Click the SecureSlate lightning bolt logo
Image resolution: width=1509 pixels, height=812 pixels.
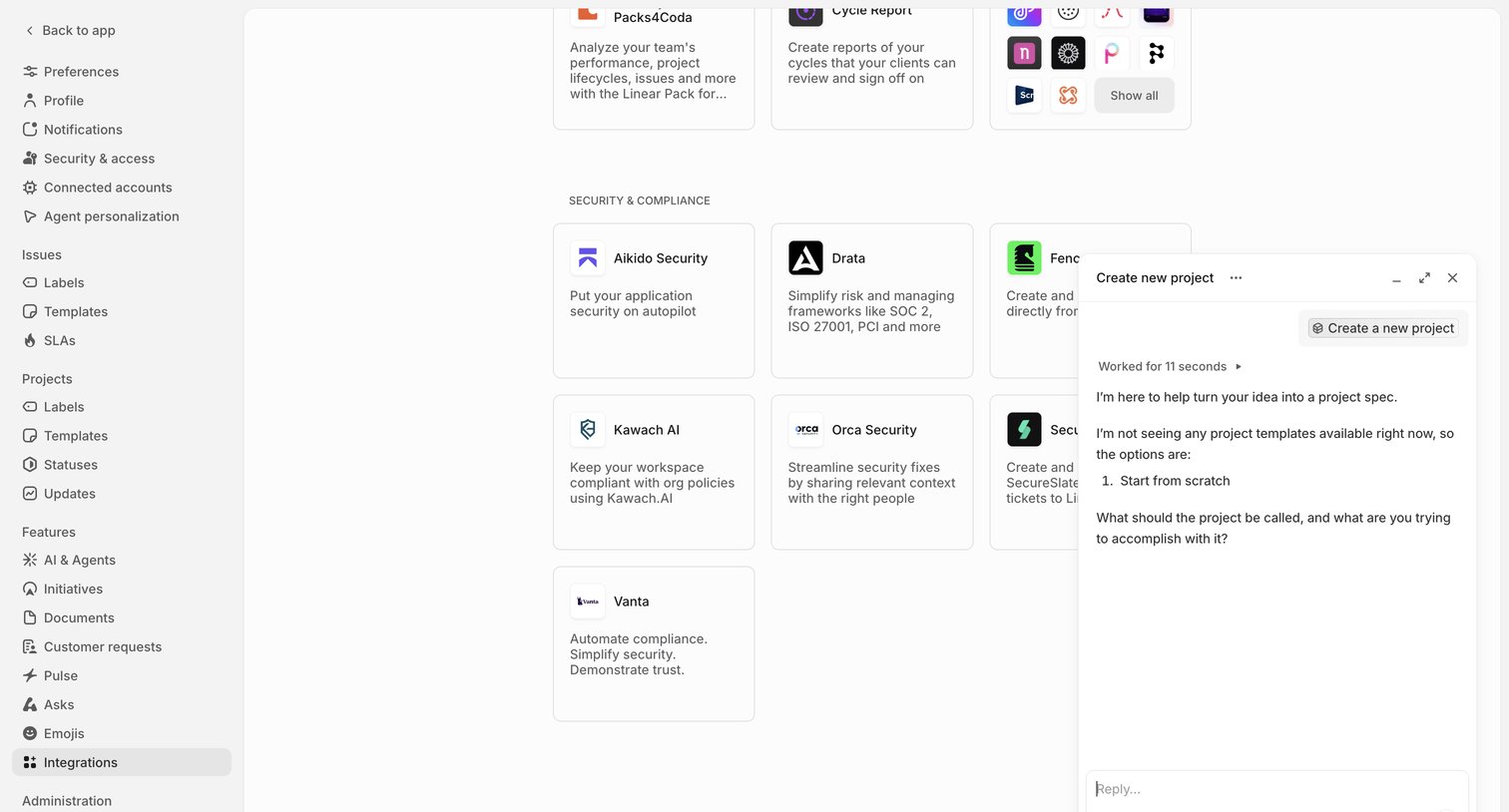(x=1024, y=430)
